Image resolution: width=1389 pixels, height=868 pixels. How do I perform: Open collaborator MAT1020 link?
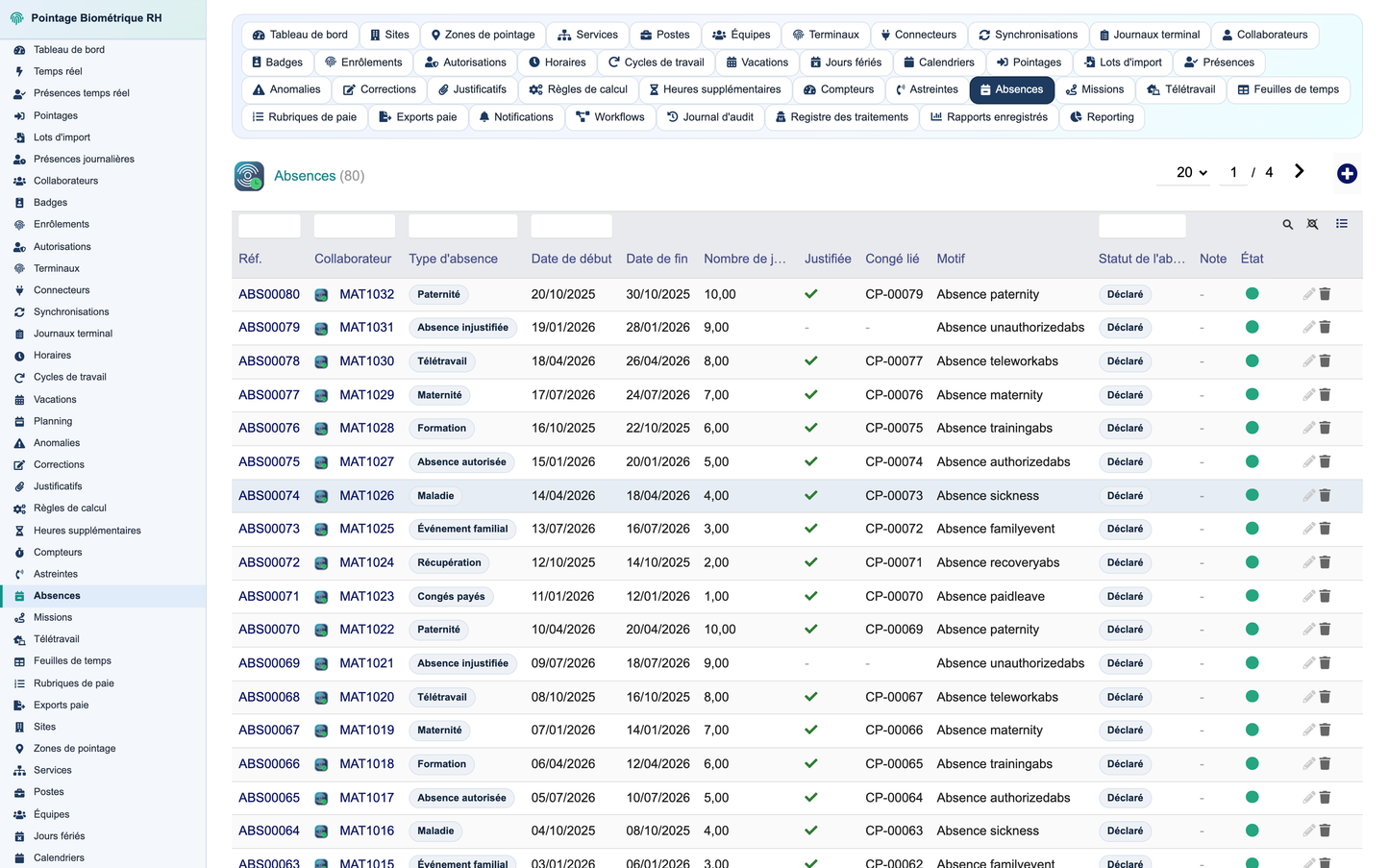pos(366,697)
